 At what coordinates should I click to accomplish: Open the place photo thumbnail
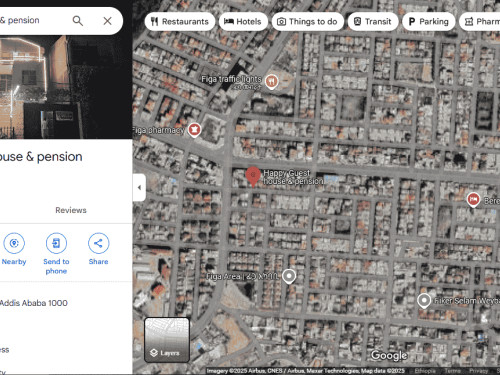(66, 87)
